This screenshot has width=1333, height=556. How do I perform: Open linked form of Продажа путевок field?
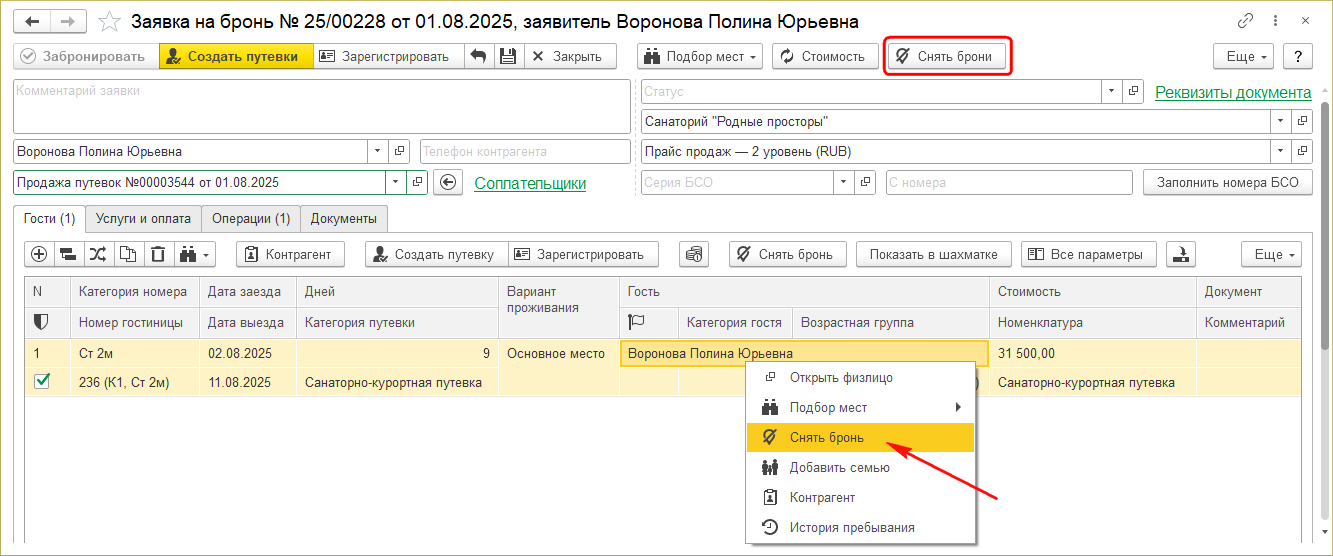pyautogui.click(x=418, y=183)
